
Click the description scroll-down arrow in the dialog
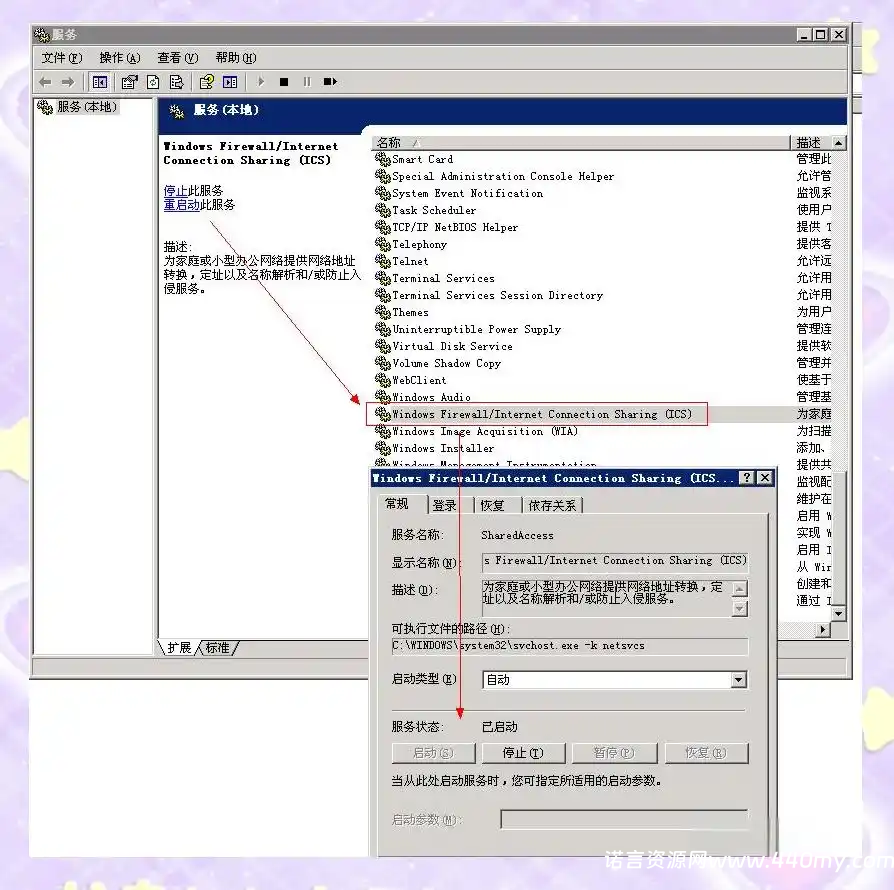(x=739, y=609)
